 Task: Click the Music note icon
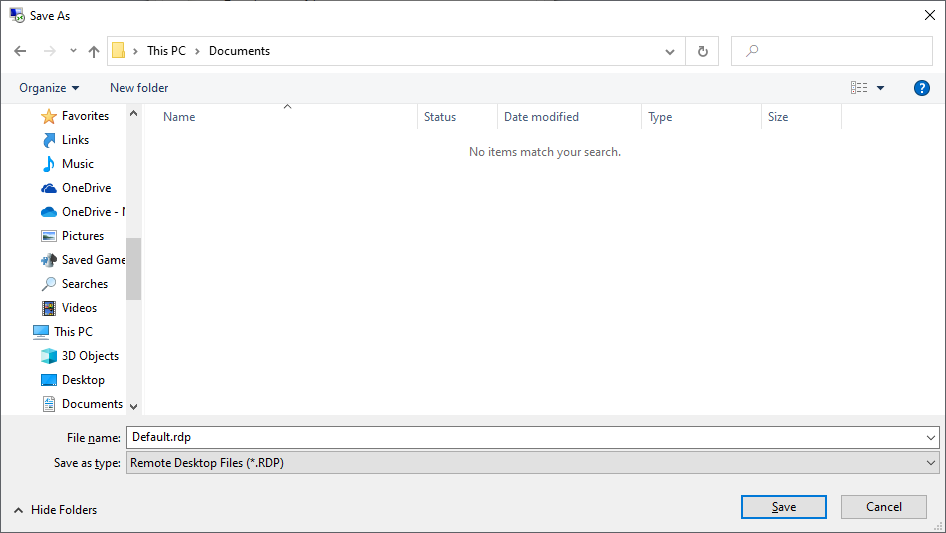(x=49, y=164)
